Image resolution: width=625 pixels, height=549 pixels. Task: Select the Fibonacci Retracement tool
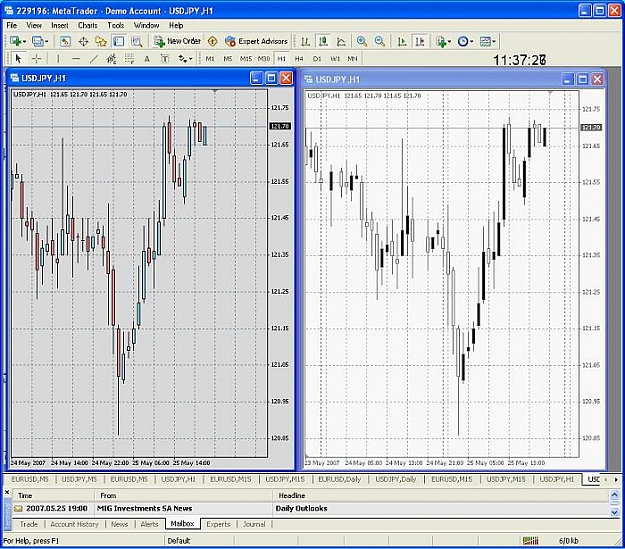pyautogui.click(x=129, y=59)
